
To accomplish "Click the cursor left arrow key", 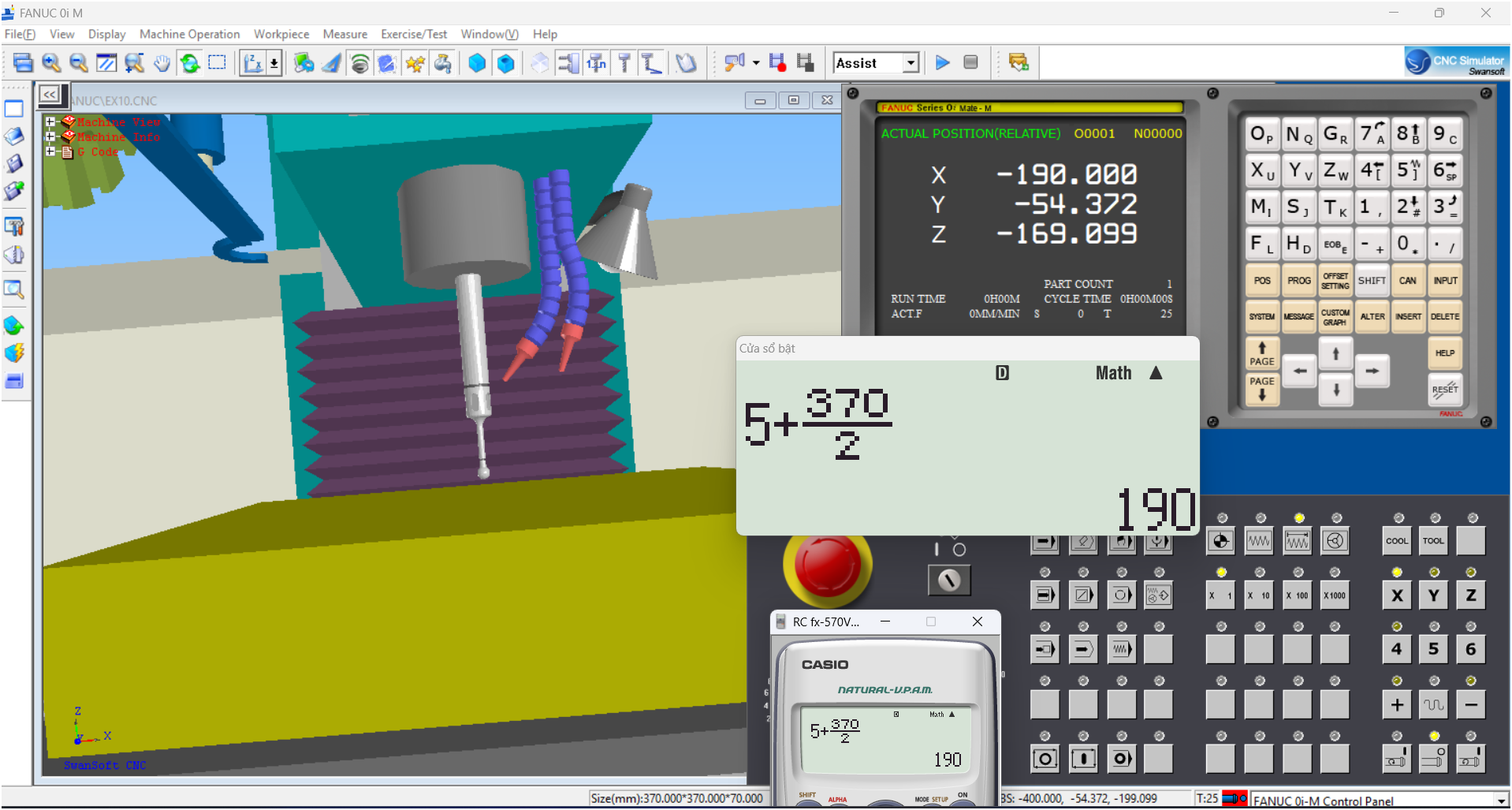I will coord(1300,371).
